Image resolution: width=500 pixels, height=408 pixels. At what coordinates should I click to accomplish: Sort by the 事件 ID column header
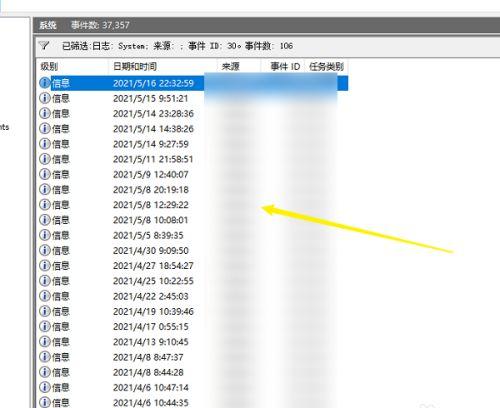(283, 66)
